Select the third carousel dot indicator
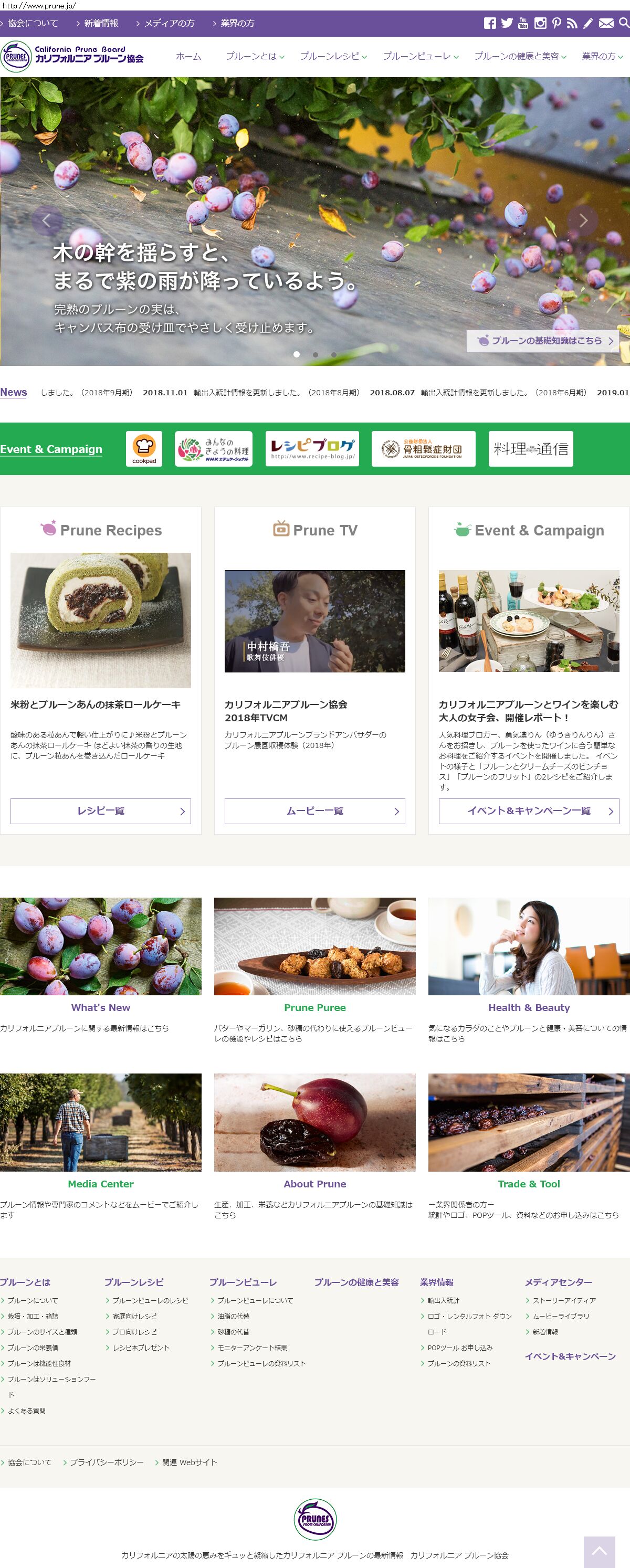This screenshot has width=630, height=1568. click(x=333, y=354)
